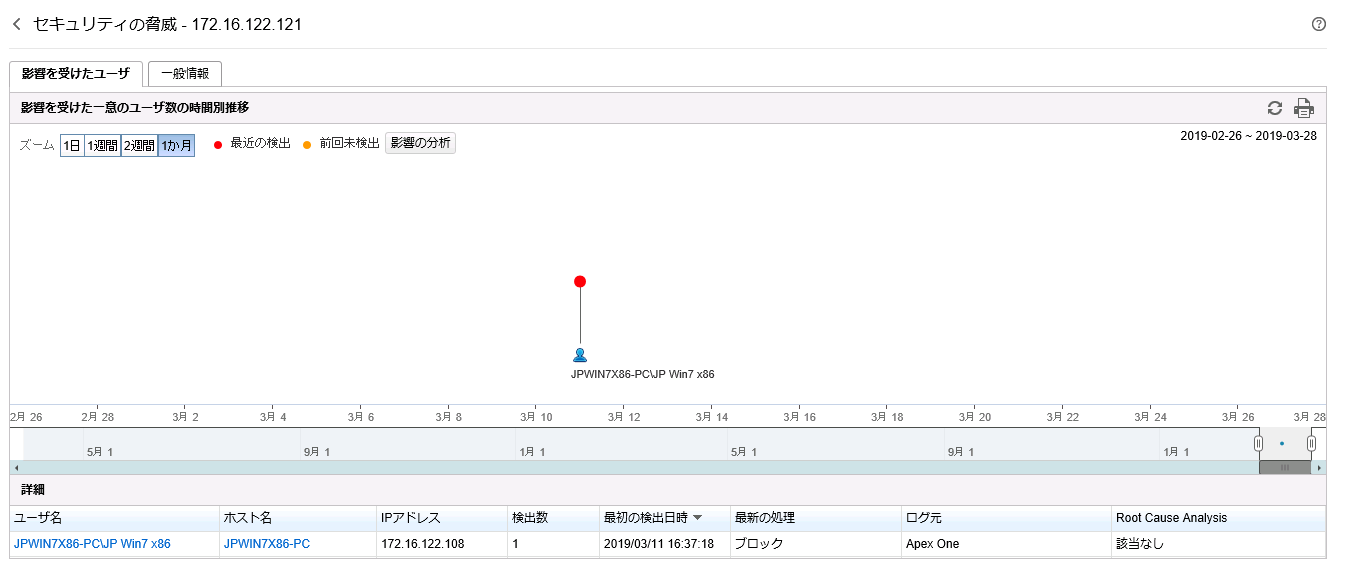
Task: Click the blue user icon on chart
Action: 580,355
